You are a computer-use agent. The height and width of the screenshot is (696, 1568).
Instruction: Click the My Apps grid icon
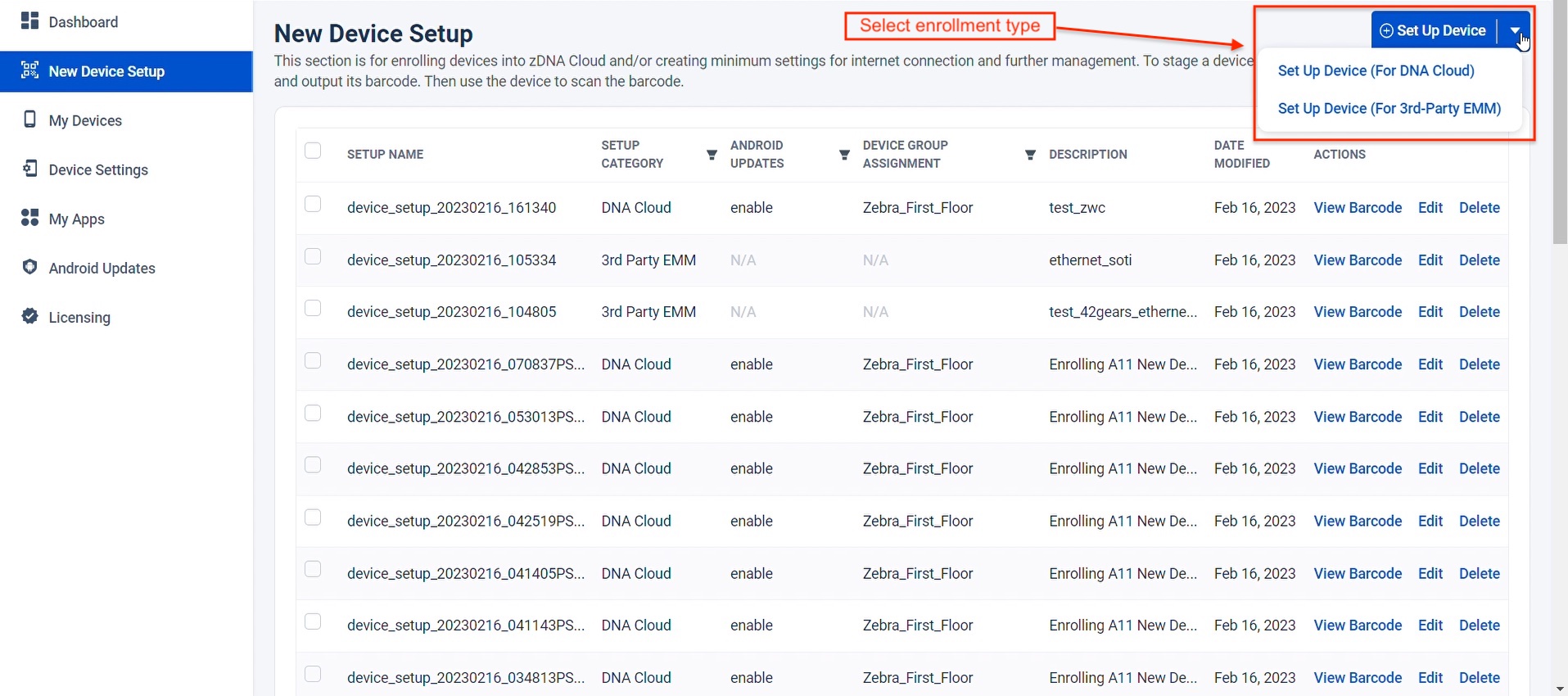pyautogui.click(x=29, y=218)
